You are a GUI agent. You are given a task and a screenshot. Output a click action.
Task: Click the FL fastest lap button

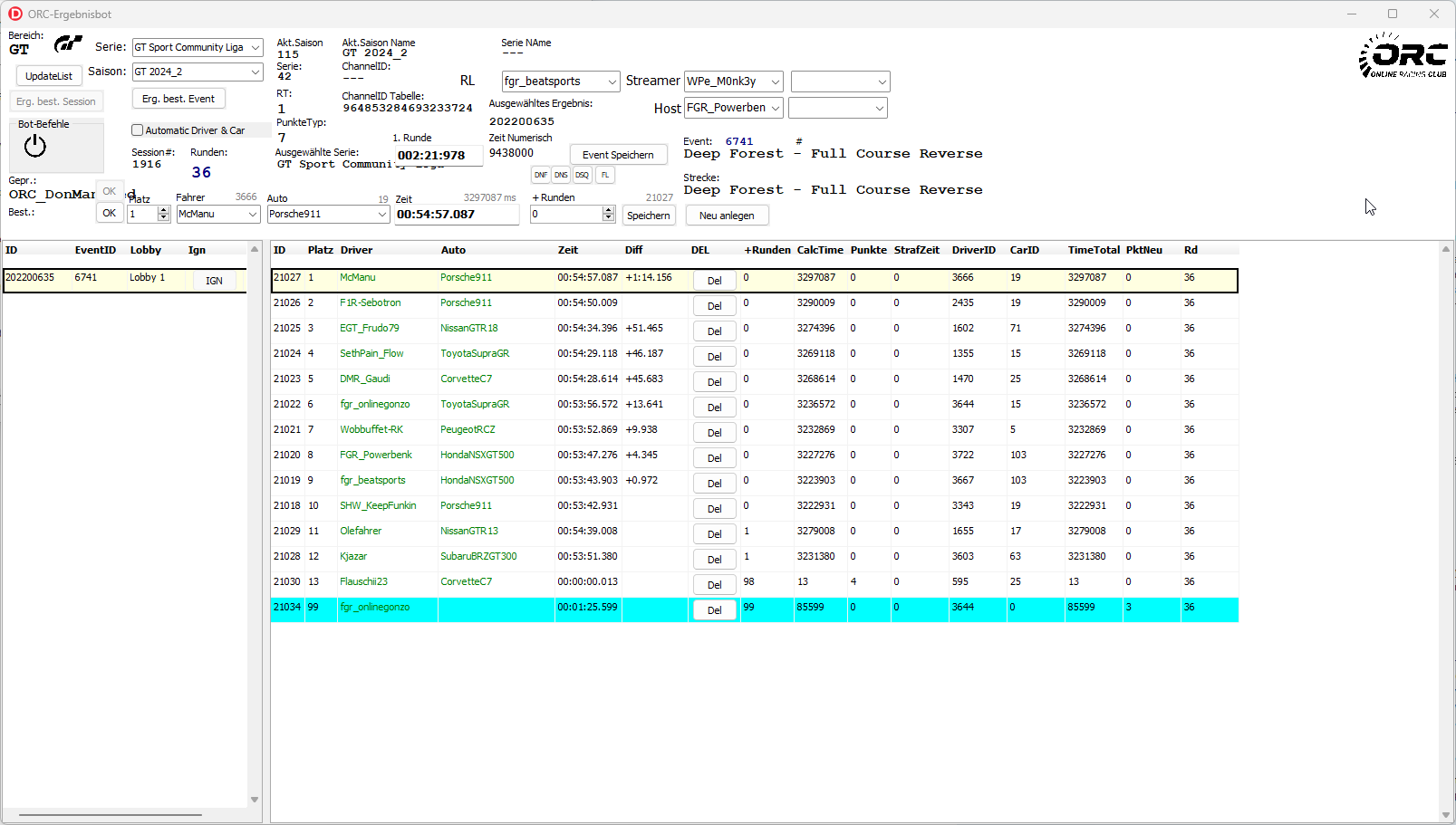coord(605,175)
